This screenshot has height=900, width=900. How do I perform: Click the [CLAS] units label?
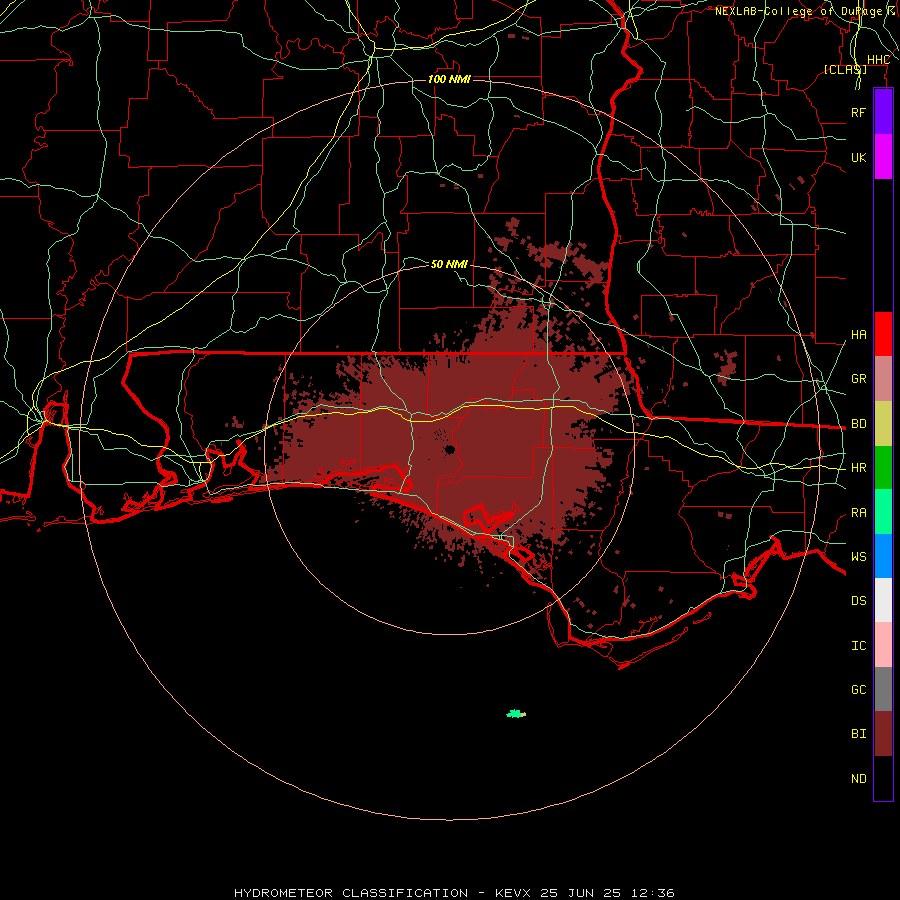(845, 69)
